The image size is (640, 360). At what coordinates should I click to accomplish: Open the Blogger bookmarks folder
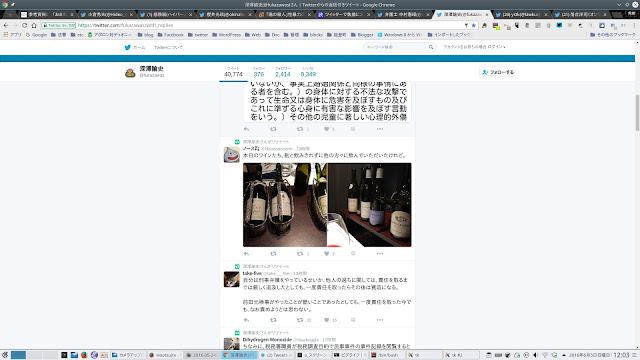362,35
